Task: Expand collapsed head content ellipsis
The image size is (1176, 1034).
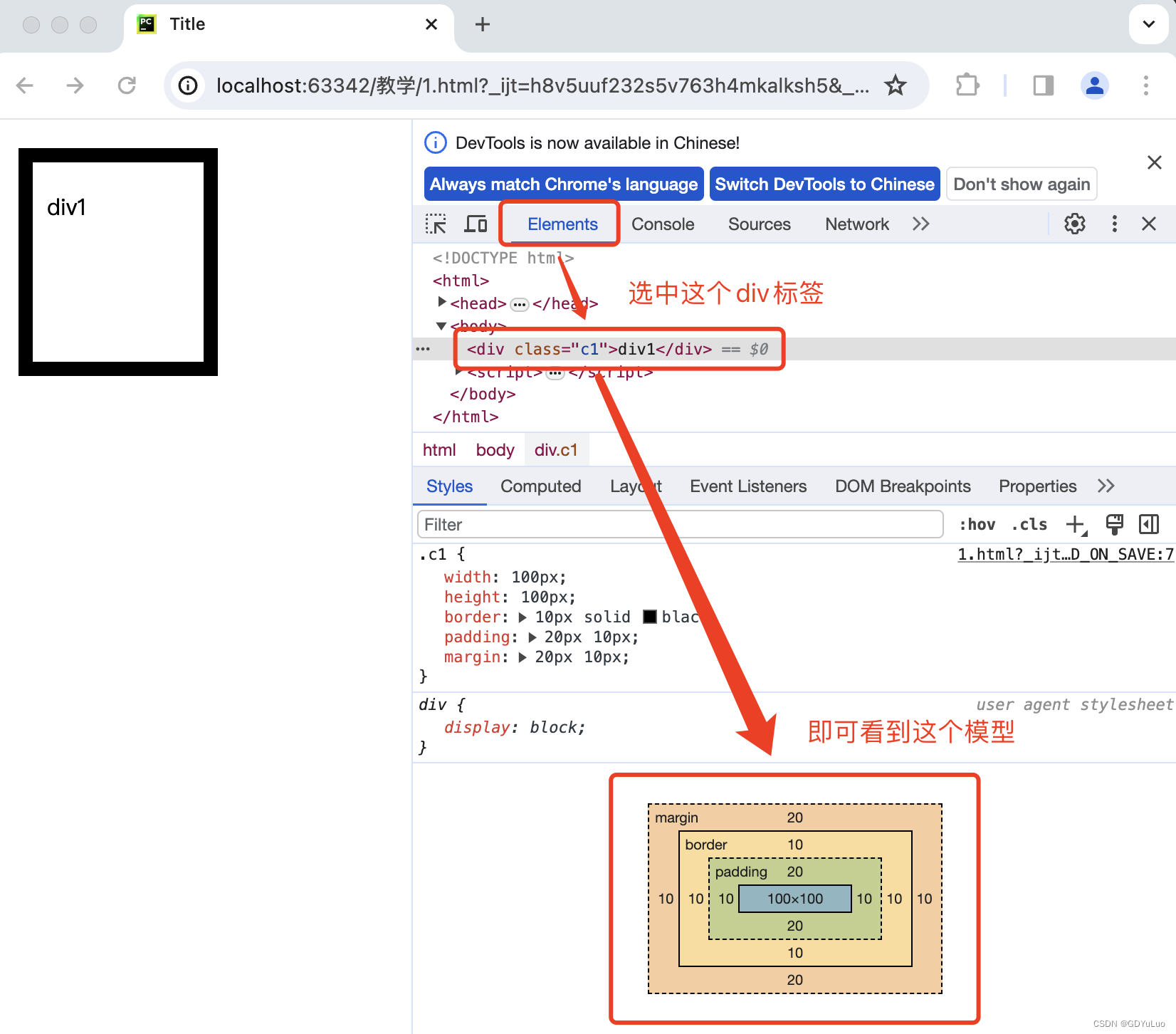Action: 520,305
